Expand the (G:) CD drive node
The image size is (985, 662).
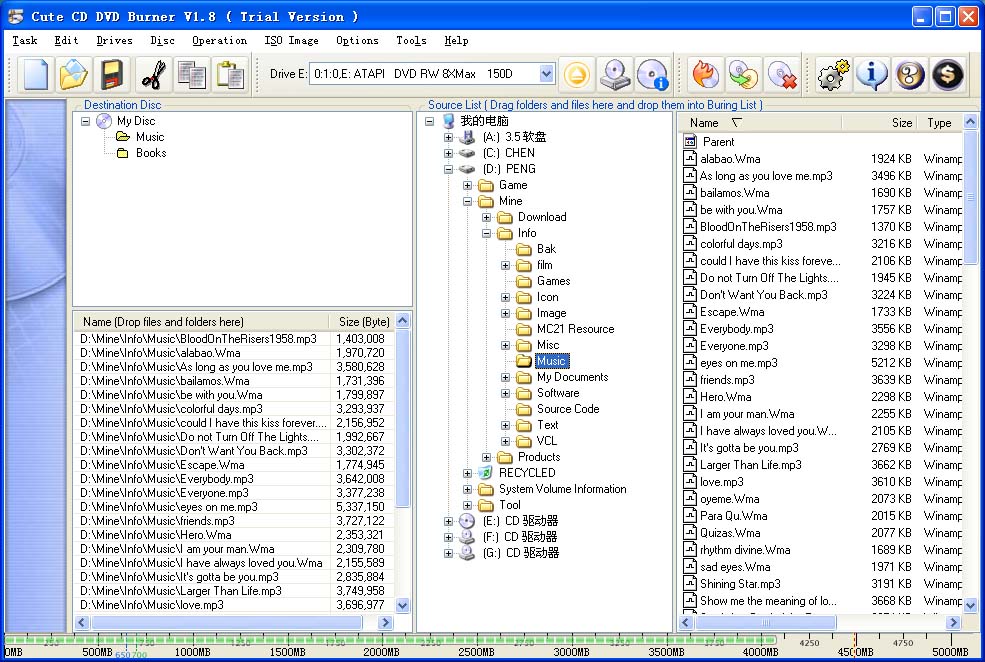448,553
